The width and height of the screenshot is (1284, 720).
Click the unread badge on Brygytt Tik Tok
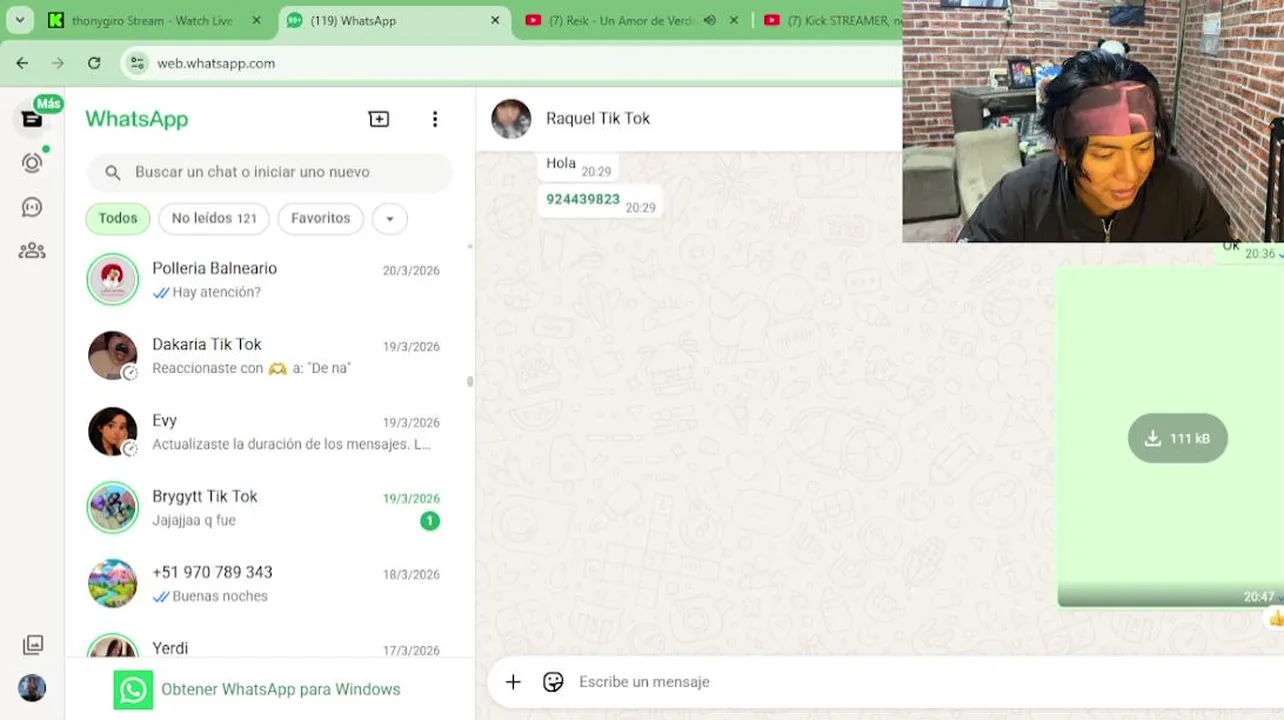430,521
